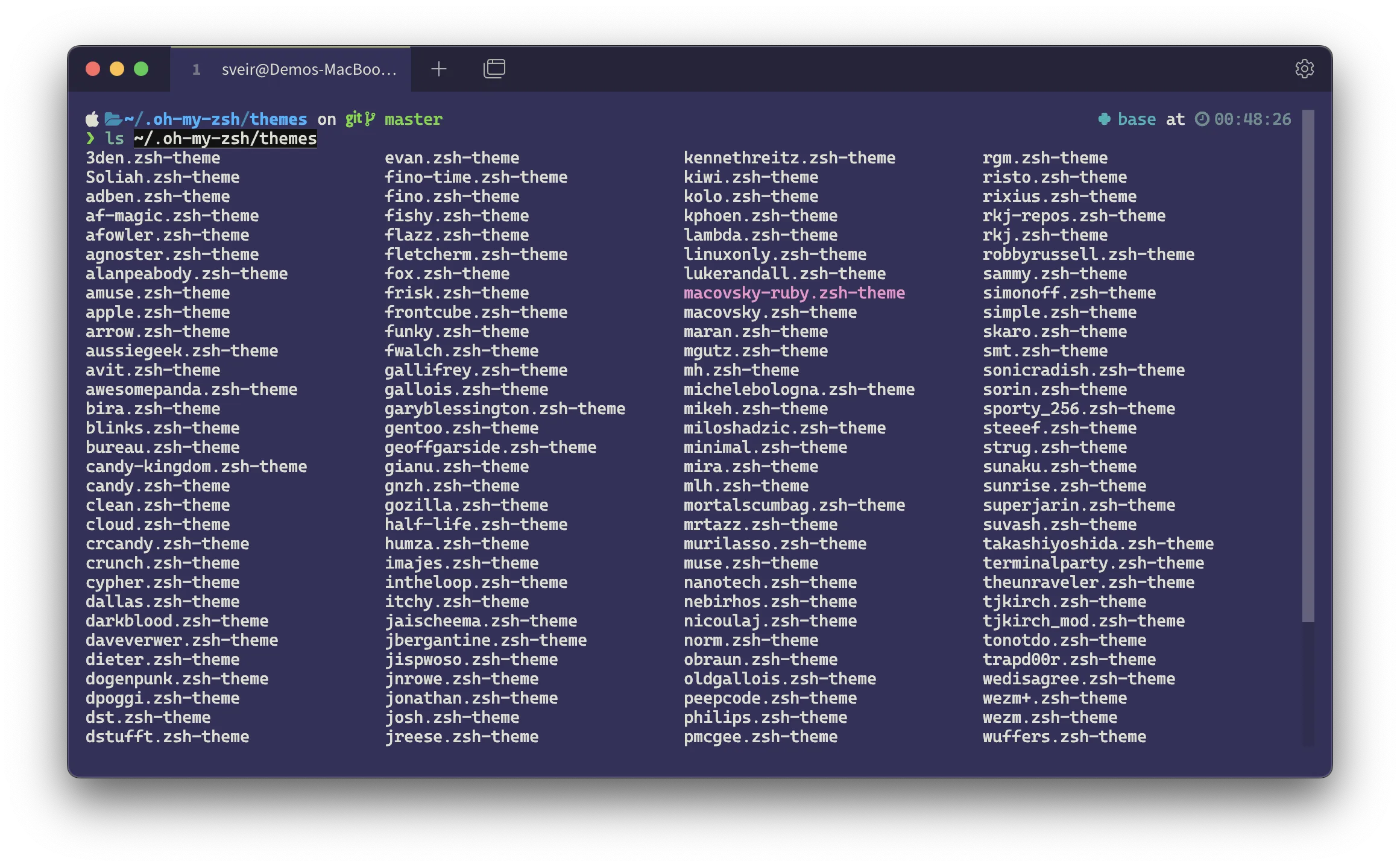Click oldgallois.zsh-theme file name
Image resolution: width=1400 pixels, height=867 pixels.
780,679
